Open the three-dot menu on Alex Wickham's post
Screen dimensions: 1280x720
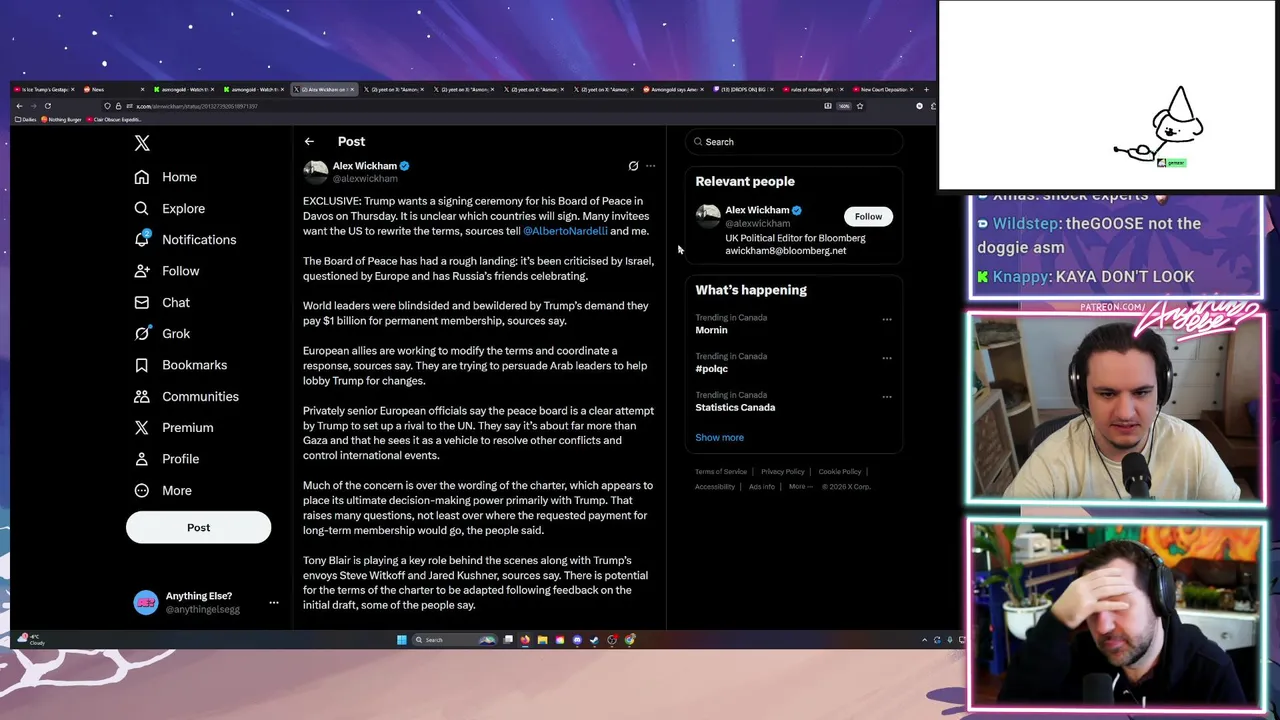650,166
